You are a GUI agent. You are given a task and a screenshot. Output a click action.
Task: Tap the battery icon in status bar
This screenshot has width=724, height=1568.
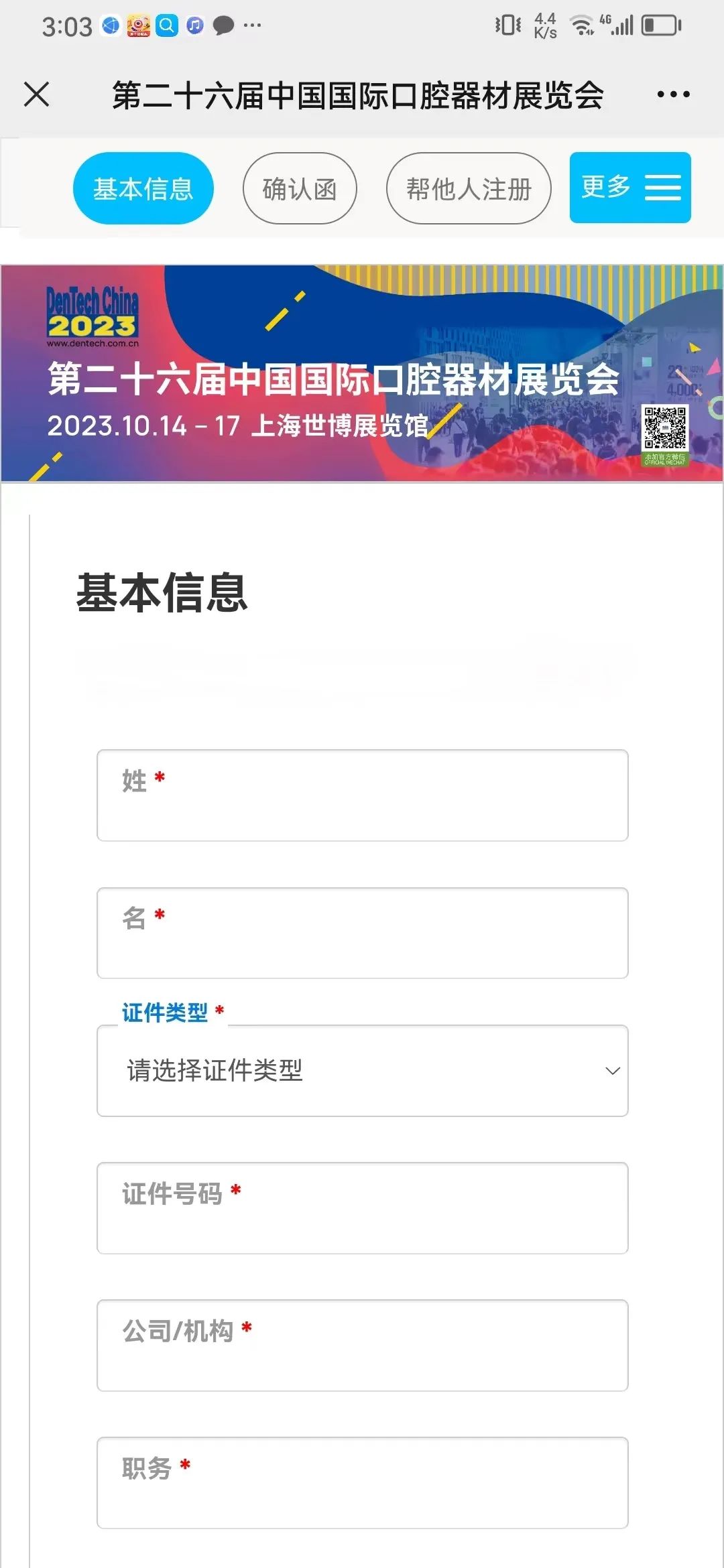click(661, 25)
